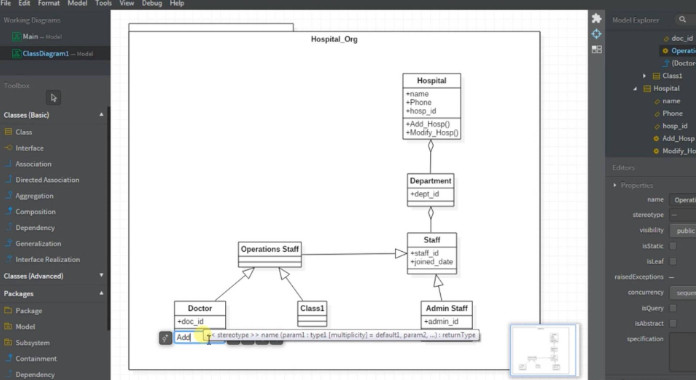
Task: Edit the name property field
Action: pos(683,200)
